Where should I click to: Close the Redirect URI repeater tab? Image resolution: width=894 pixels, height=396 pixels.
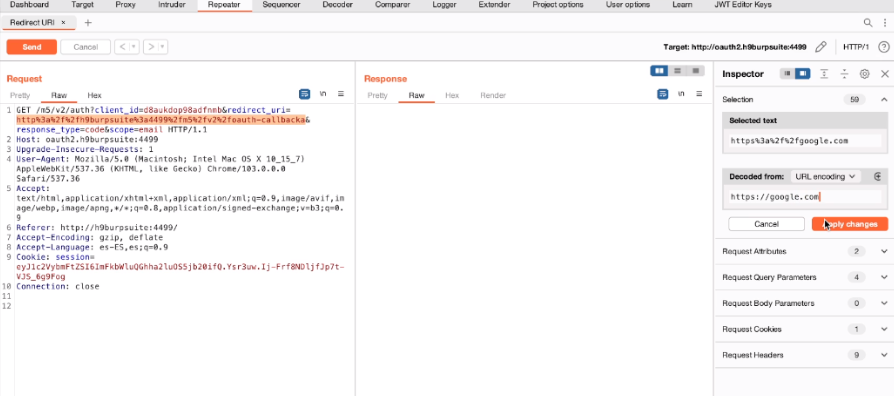point(63,22)
